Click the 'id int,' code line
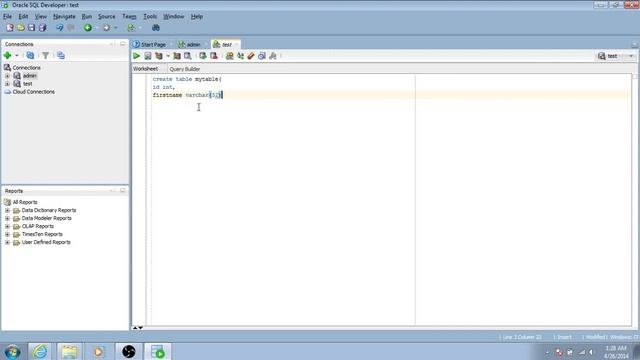Viewport: 640px width, 360px height. (164, 87)
